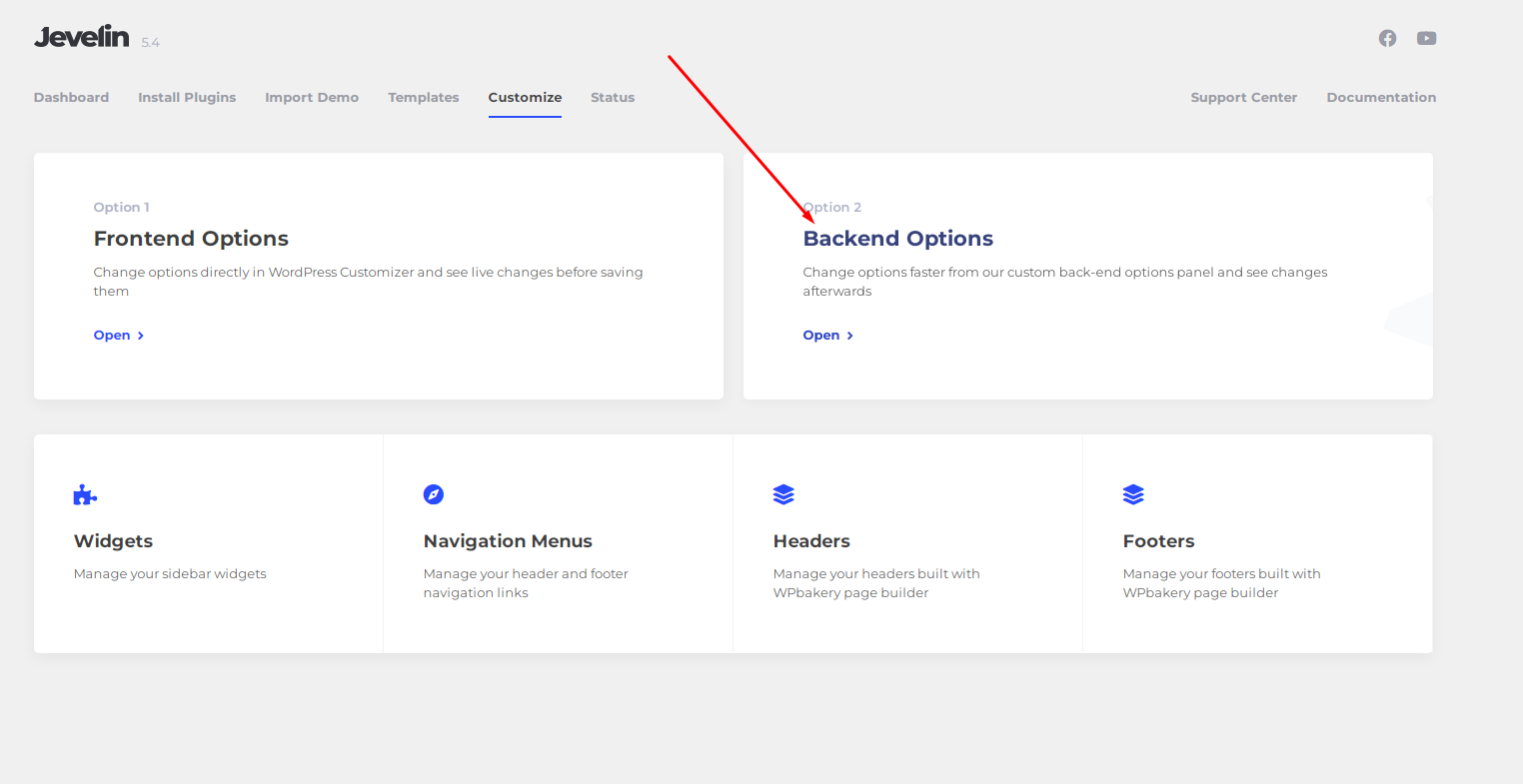The image size is (1523, 784).
Task: Click the Widgets puzzle piece icon
Action: (x=85, y=494)
